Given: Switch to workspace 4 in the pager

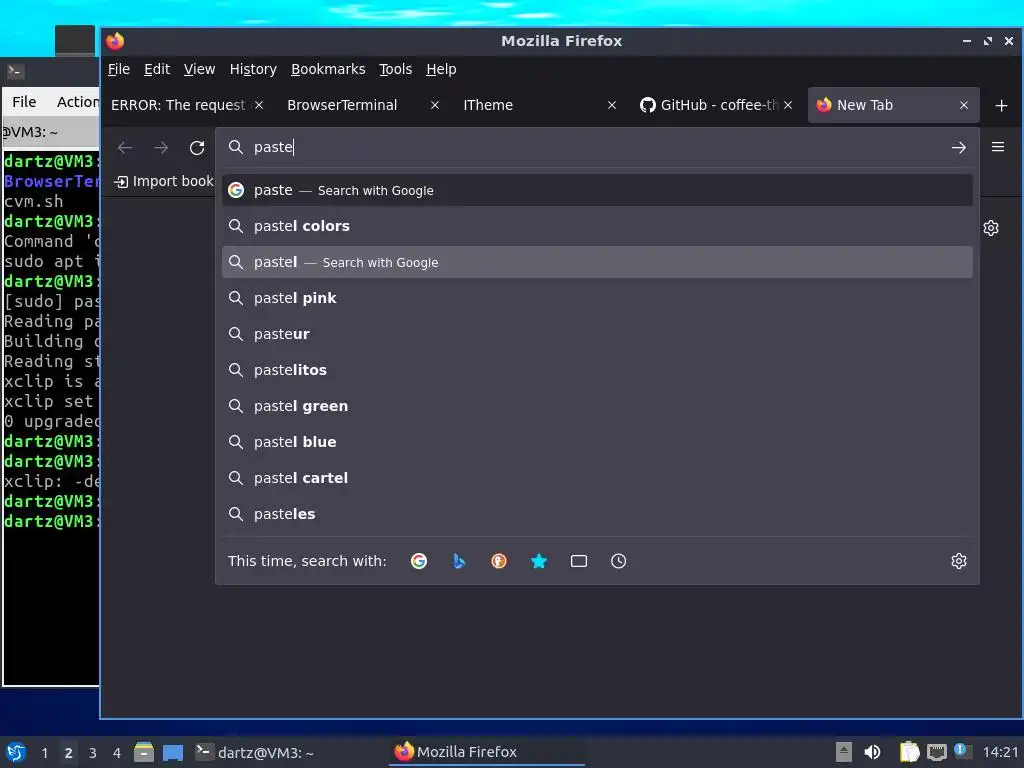Looking at the screenshot, I should [117, 753].
